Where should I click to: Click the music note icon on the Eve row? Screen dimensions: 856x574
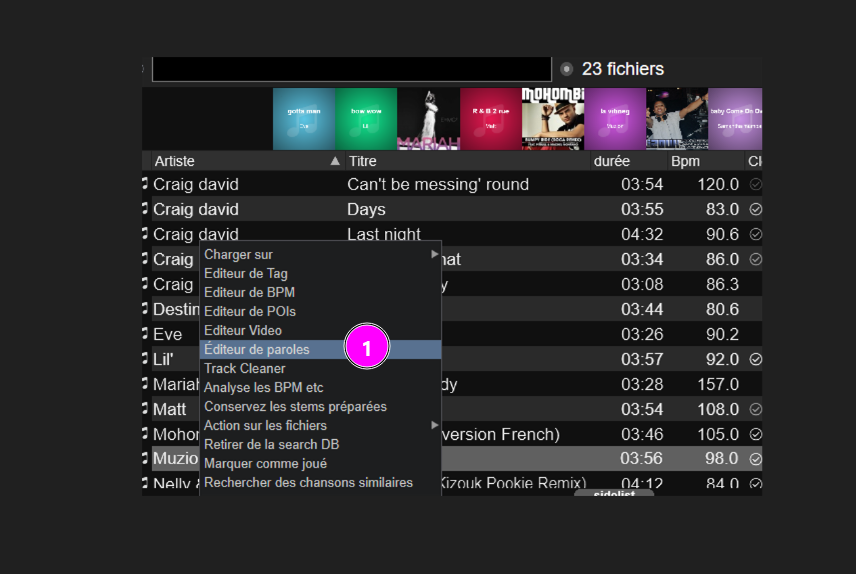145,334
